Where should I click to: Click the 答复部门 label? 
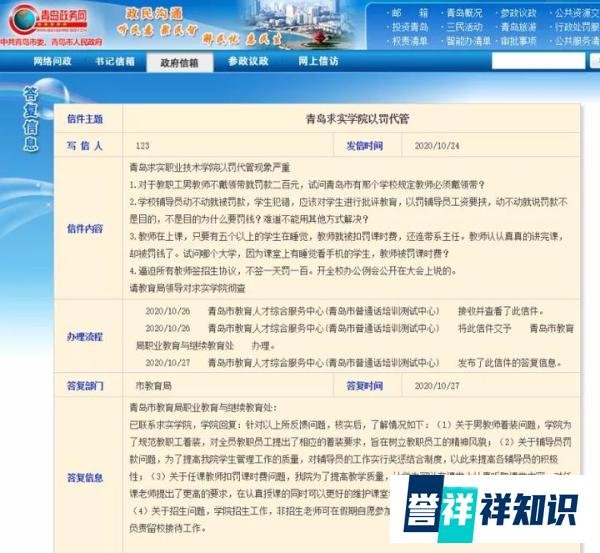tap(85, 386)
